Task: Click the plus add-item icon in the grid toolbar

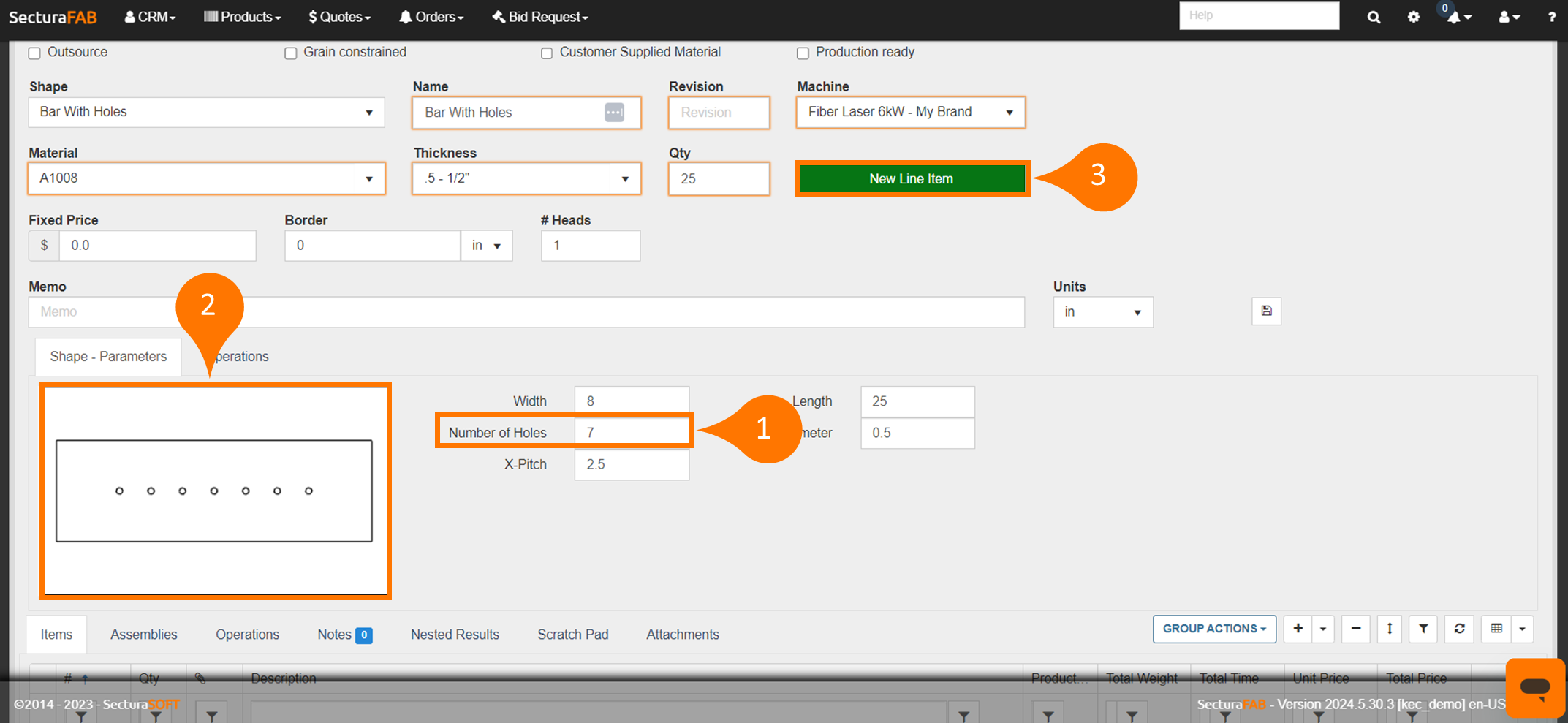Action: (1298, 629)
